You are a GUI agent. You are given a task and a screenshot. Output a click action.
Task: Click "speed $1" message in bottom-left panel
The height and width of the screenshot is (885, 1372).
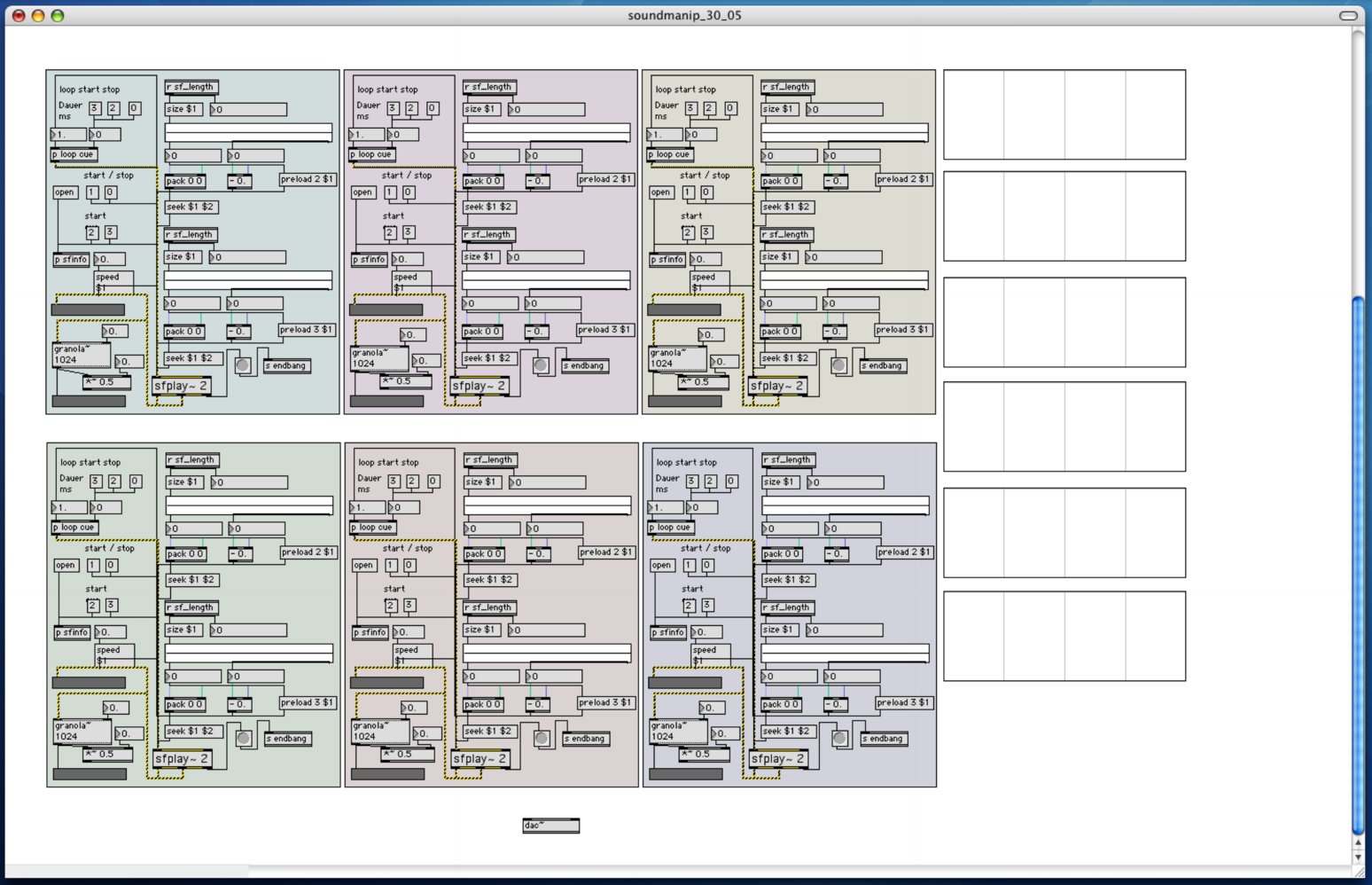(115, 655)
